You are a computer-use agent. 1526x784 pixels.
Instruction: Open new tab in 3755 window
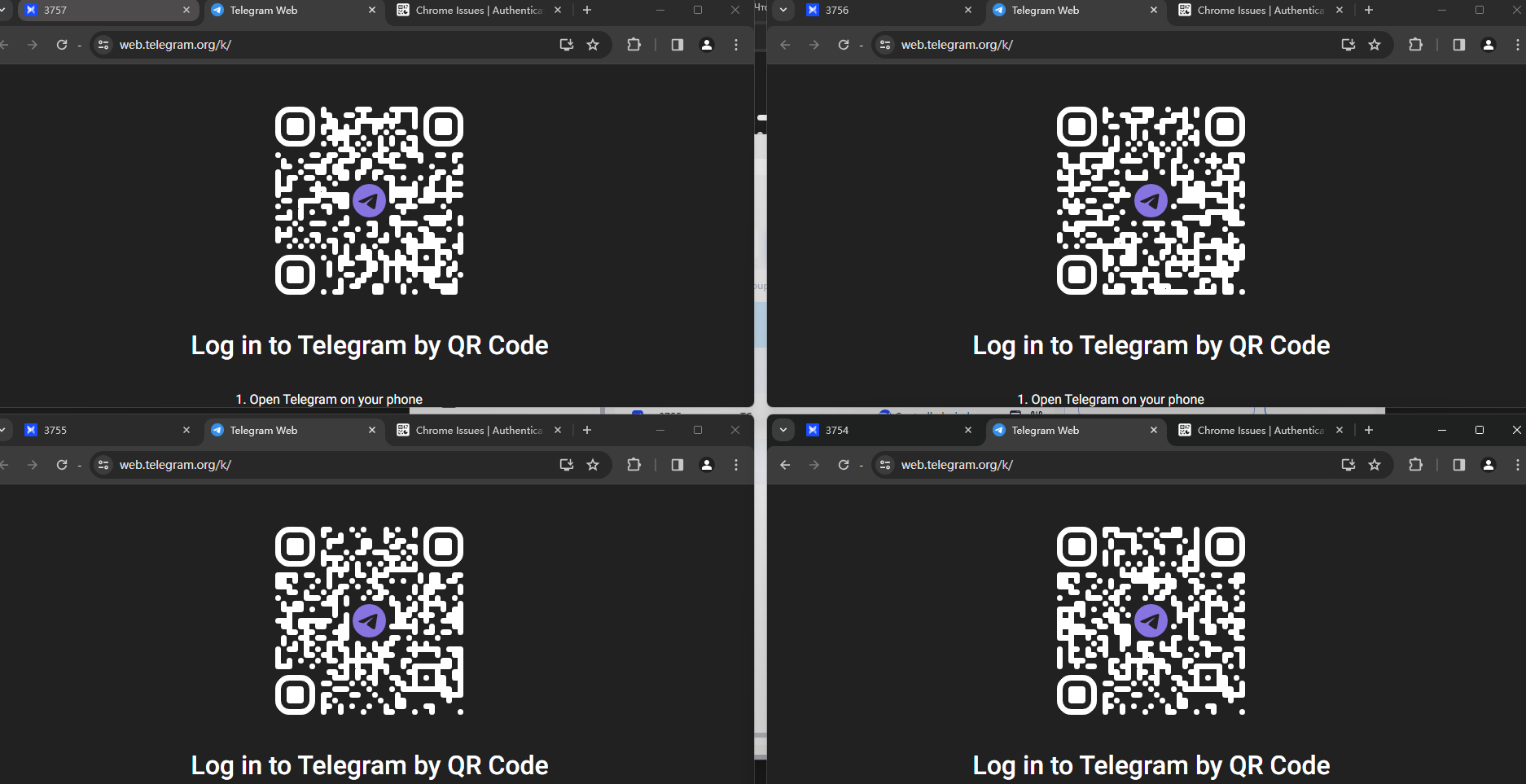pyautogui.click(x=587, y=431)
